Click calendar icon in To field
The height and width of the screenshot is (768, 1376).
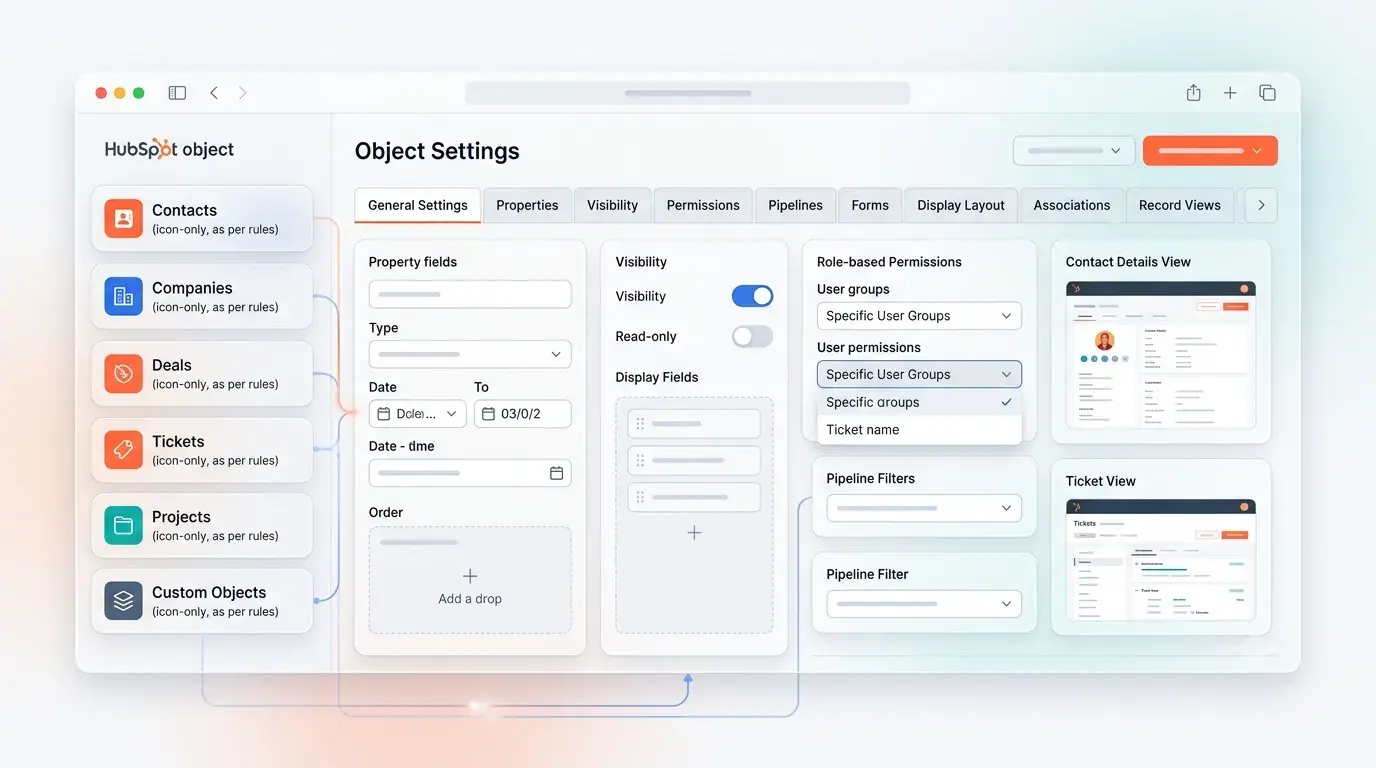coord(488,413)
